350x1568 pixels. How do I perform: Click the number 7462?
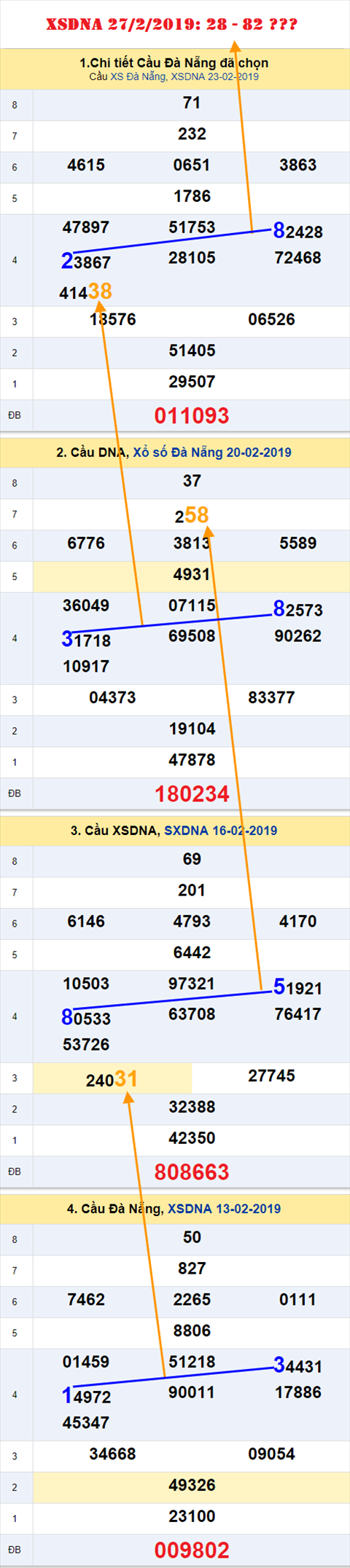click(86, 1299)
